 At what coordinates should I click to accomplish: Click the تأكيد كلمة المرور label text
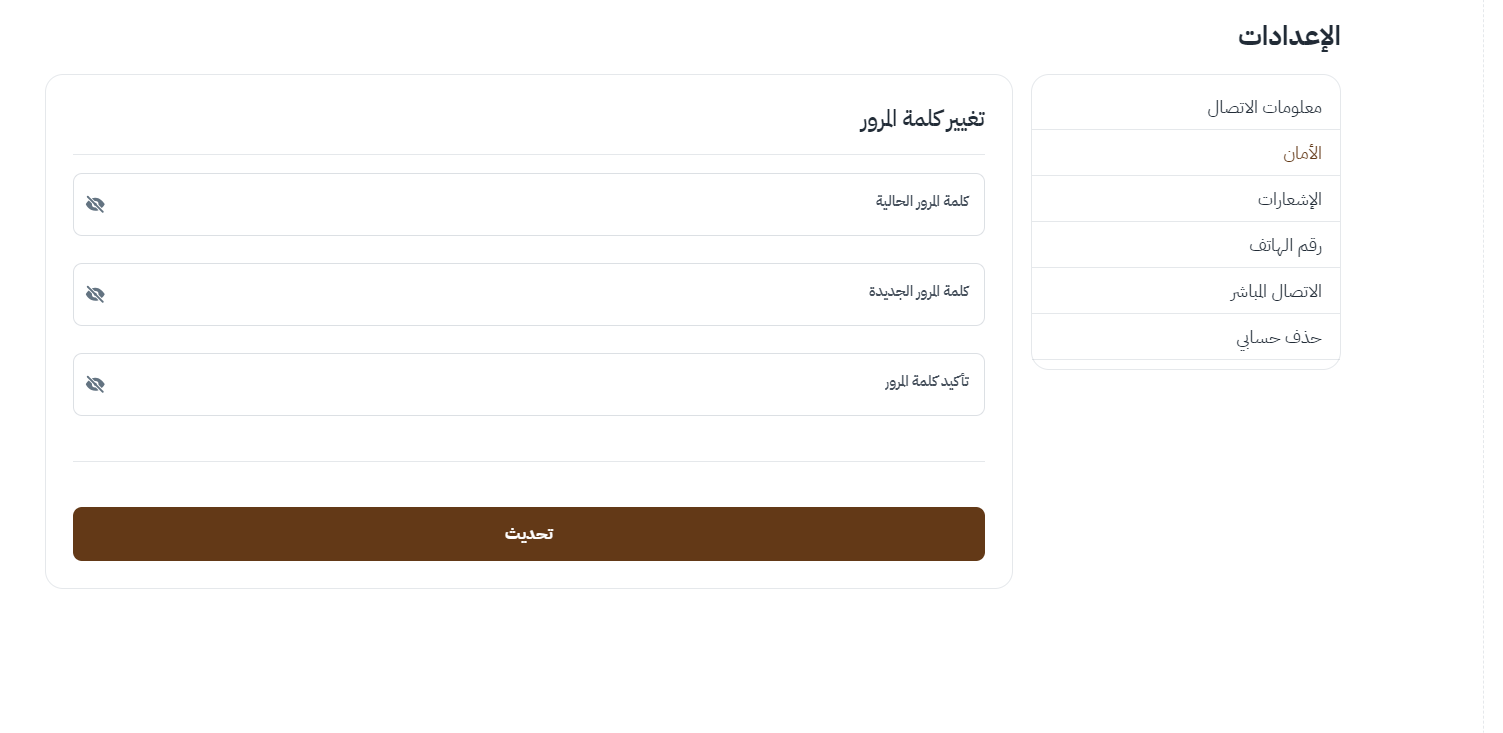pyautogui.click(x=926, y=381)
